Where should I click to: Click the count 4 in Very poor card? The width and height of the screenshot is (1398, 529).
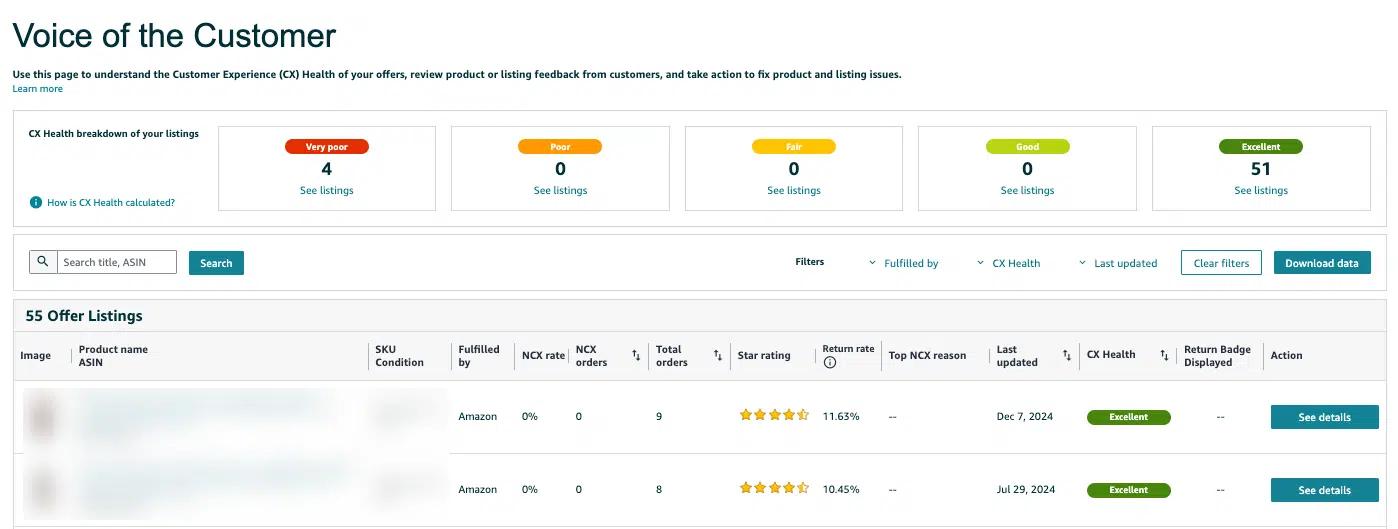(x=327, y=169)
